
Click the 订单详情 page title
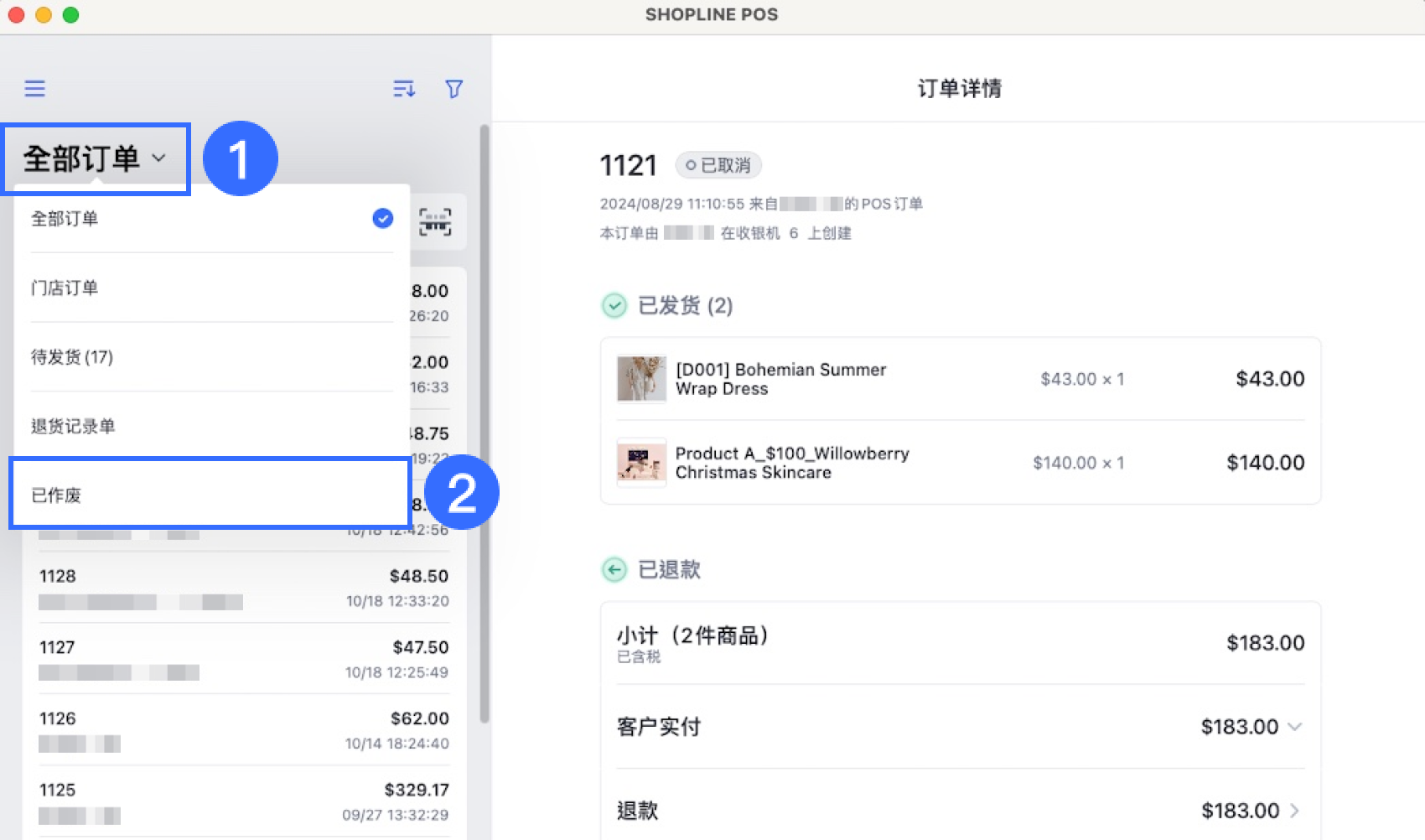(959, 88)
